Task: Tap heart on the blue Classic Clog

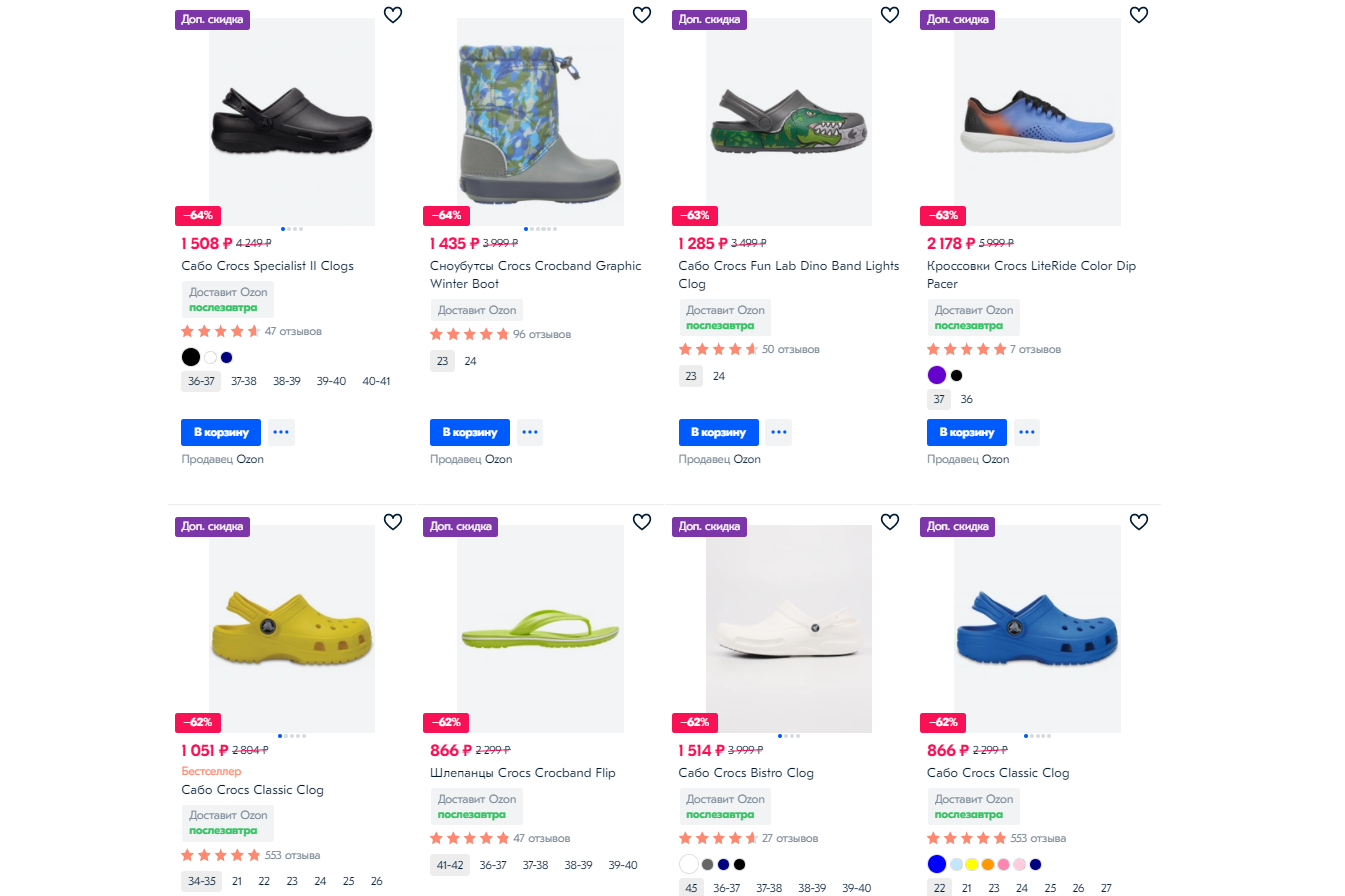Action: click(x=1139, y=522)
